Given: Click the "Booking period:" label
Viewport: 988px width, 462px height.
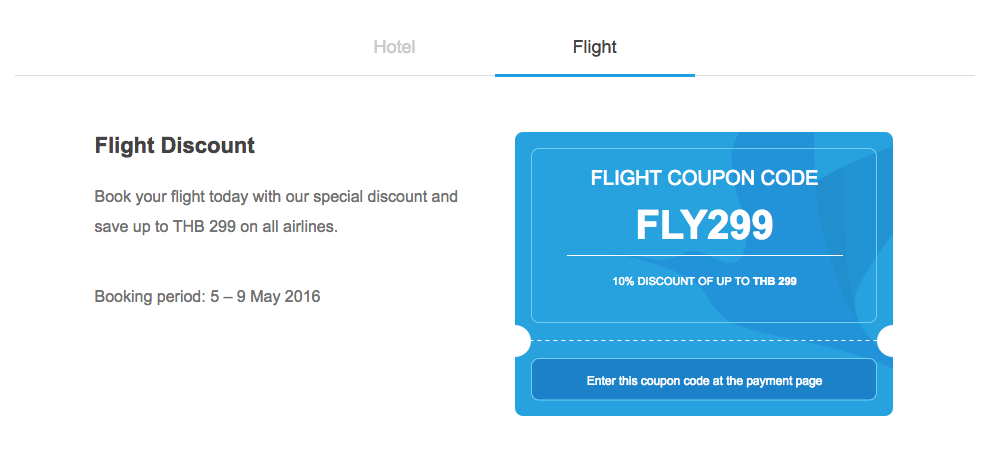Looking at the screenshot, I should (148, 296).
